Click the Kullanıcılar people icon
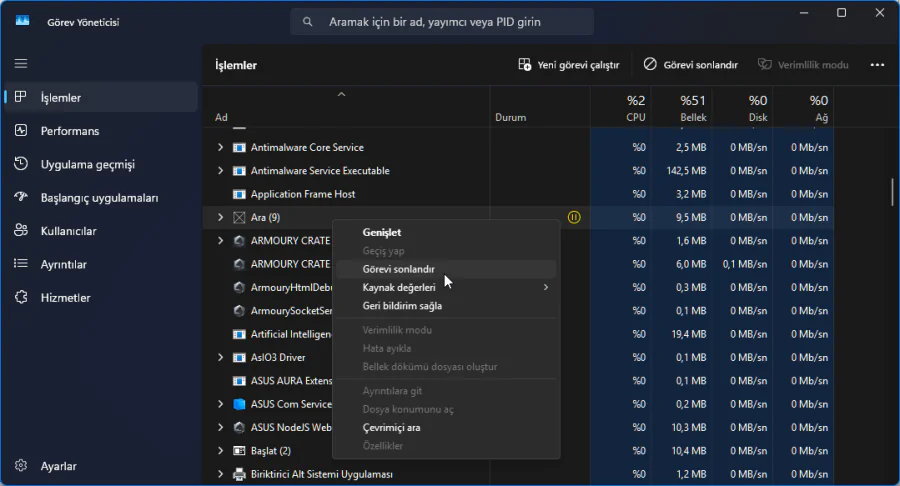Screen dimensions: 900x486 (x=21, y=230)
